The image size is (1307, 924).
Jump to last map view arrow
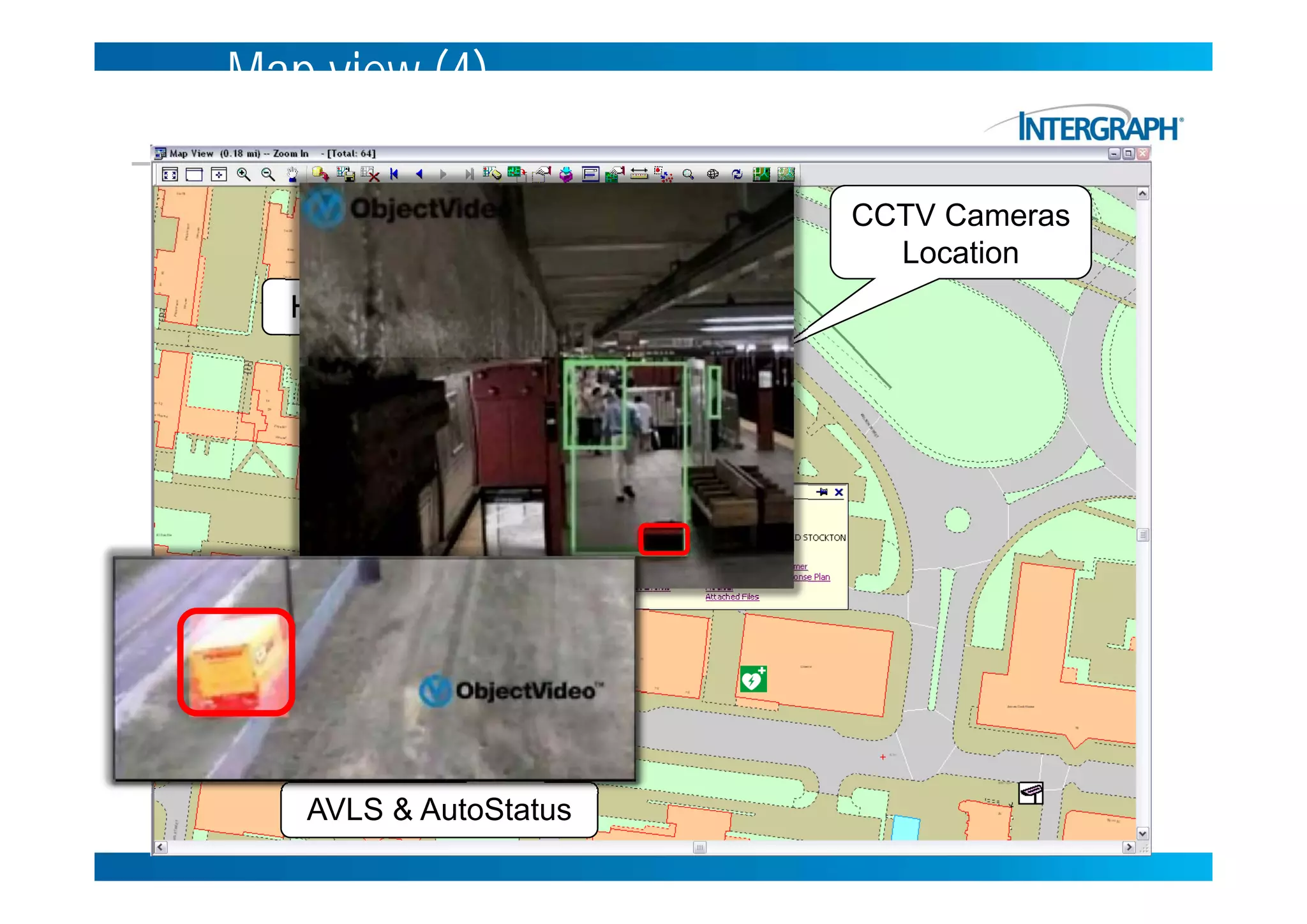(x=469, y=174)
